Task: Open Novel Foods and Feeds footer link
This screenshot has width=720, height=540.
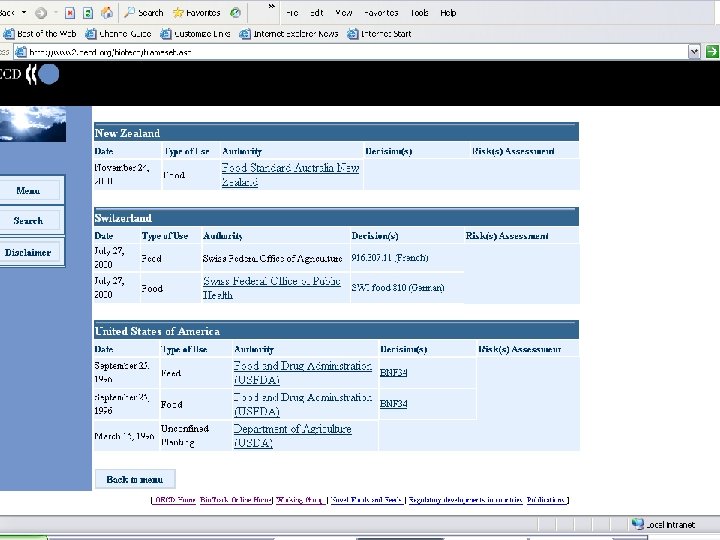Action: pyautogui.click(x=366, y=500)
